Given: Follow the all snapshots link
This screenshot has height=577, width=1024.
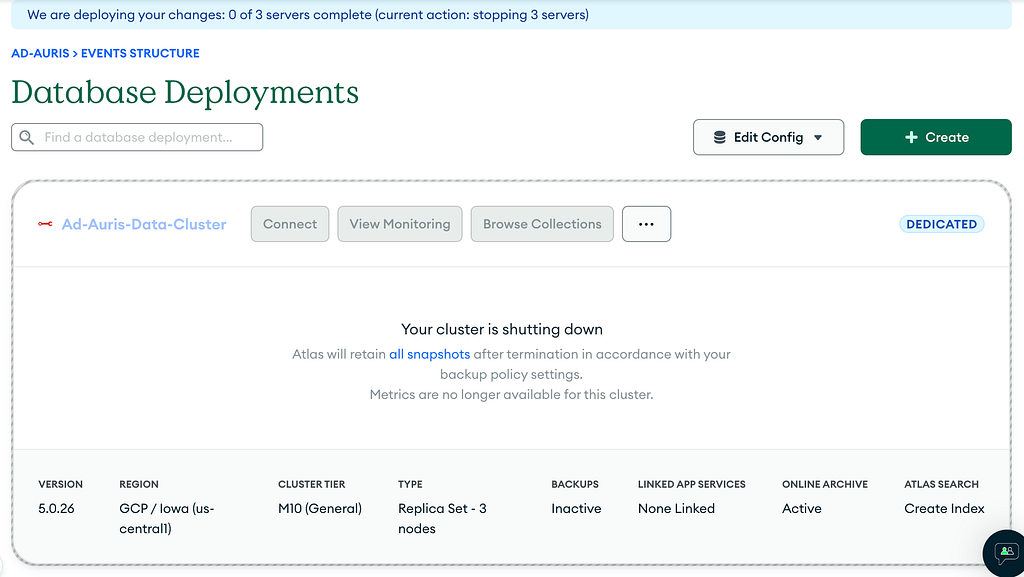Looking at the screenshot, I should [430, 354].
